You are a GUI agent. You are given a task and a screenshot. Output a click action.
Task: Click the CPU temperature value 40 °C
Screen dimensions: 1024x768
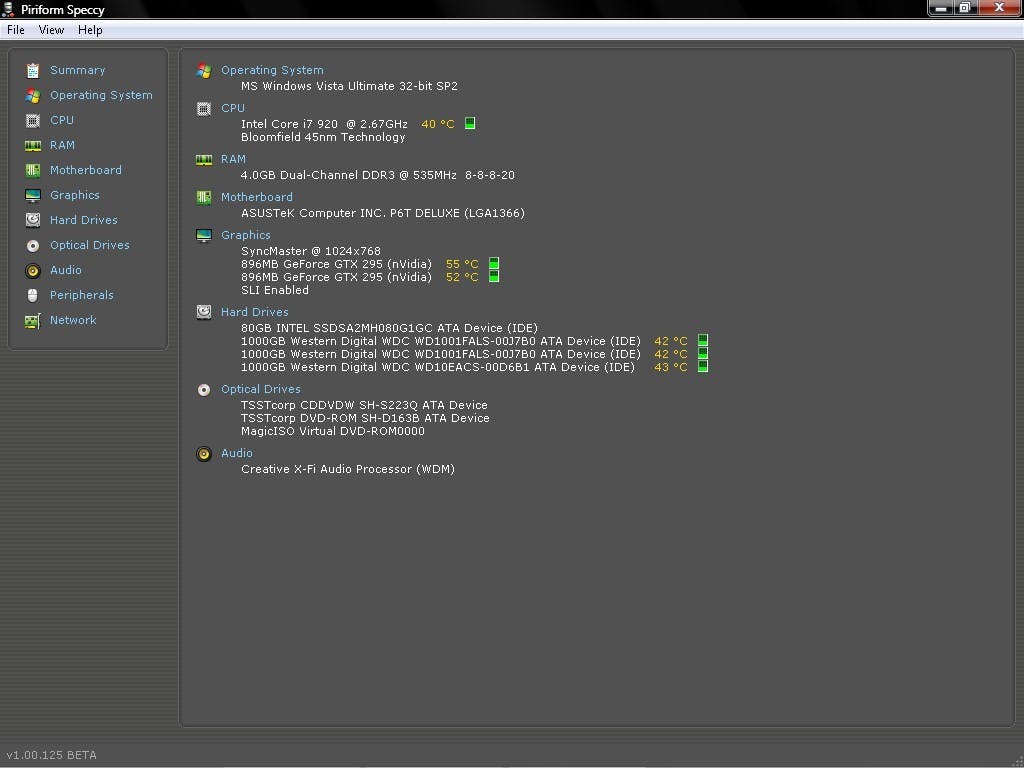[438, 124]
